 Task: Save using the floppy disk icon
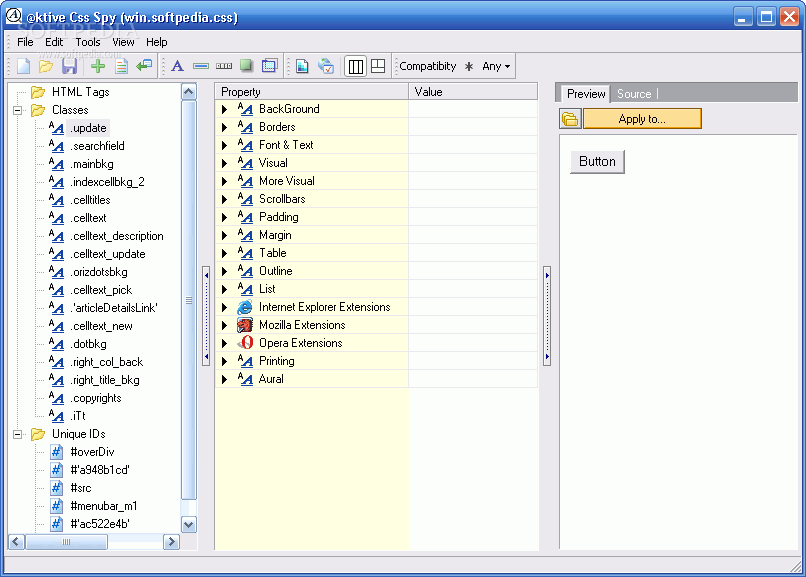coord(69,66)
